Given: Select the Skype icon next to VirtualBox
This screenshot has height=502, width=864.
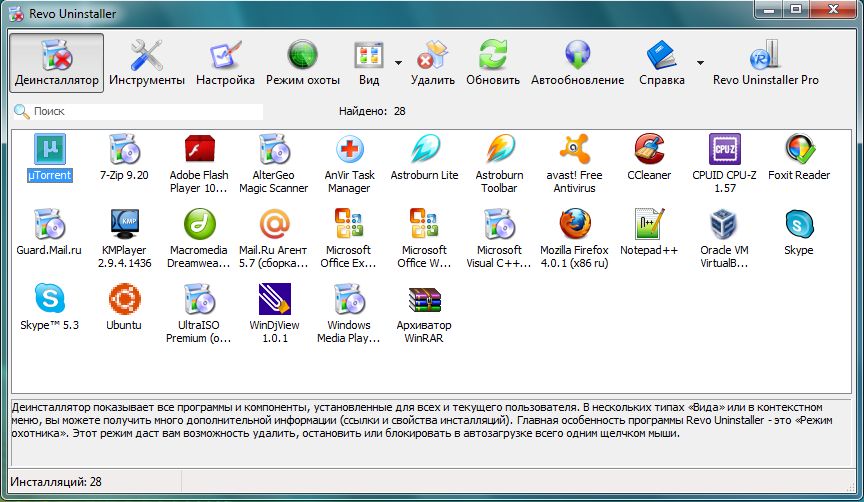Looking at the screenshot, I should pyautogui.click(x=799, y=224).
